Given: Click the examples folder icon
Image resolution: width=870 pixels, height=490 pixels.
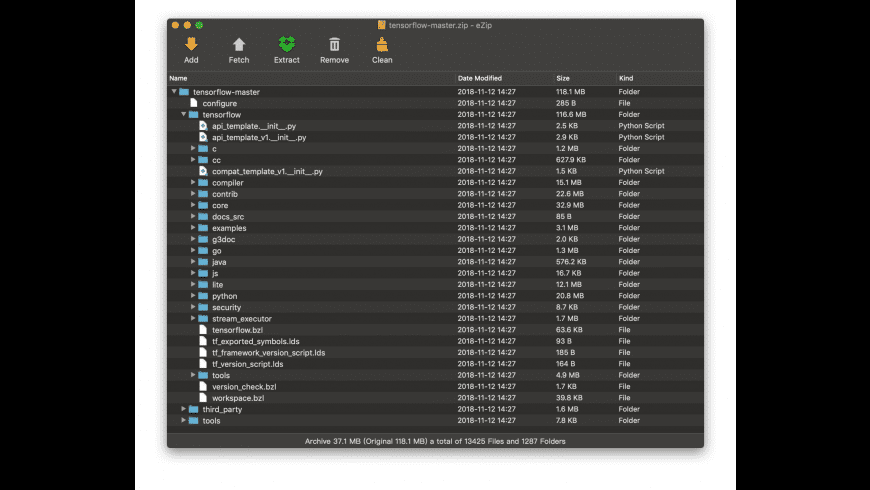Looking at the screenshot, I should (x=203, y=228).
